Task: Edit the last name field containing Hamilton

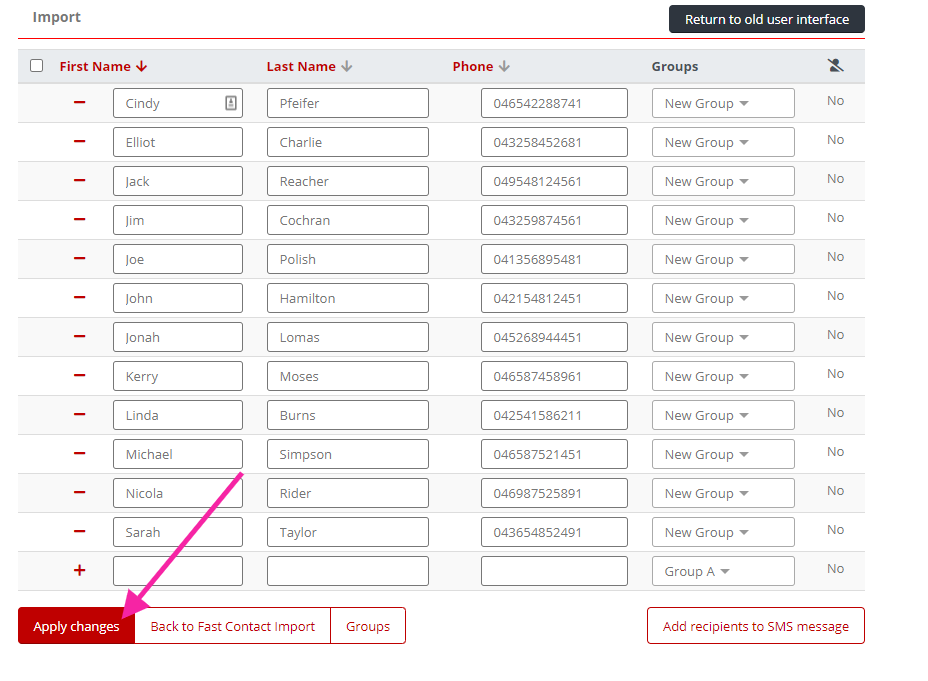Action: point(347,299)
